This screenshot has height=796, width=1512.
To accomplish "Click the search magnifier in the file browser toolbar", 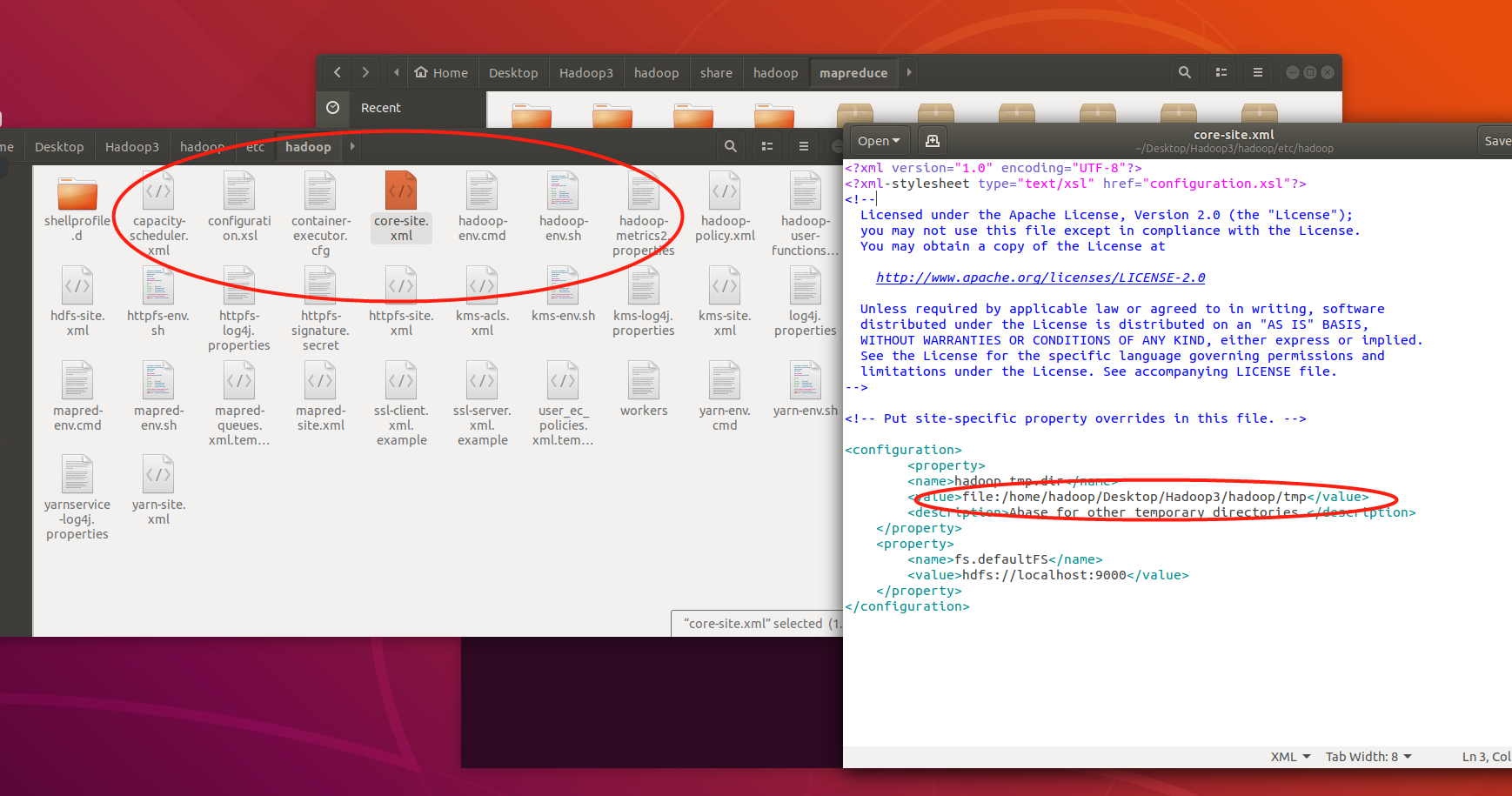I will [1184, 72].
